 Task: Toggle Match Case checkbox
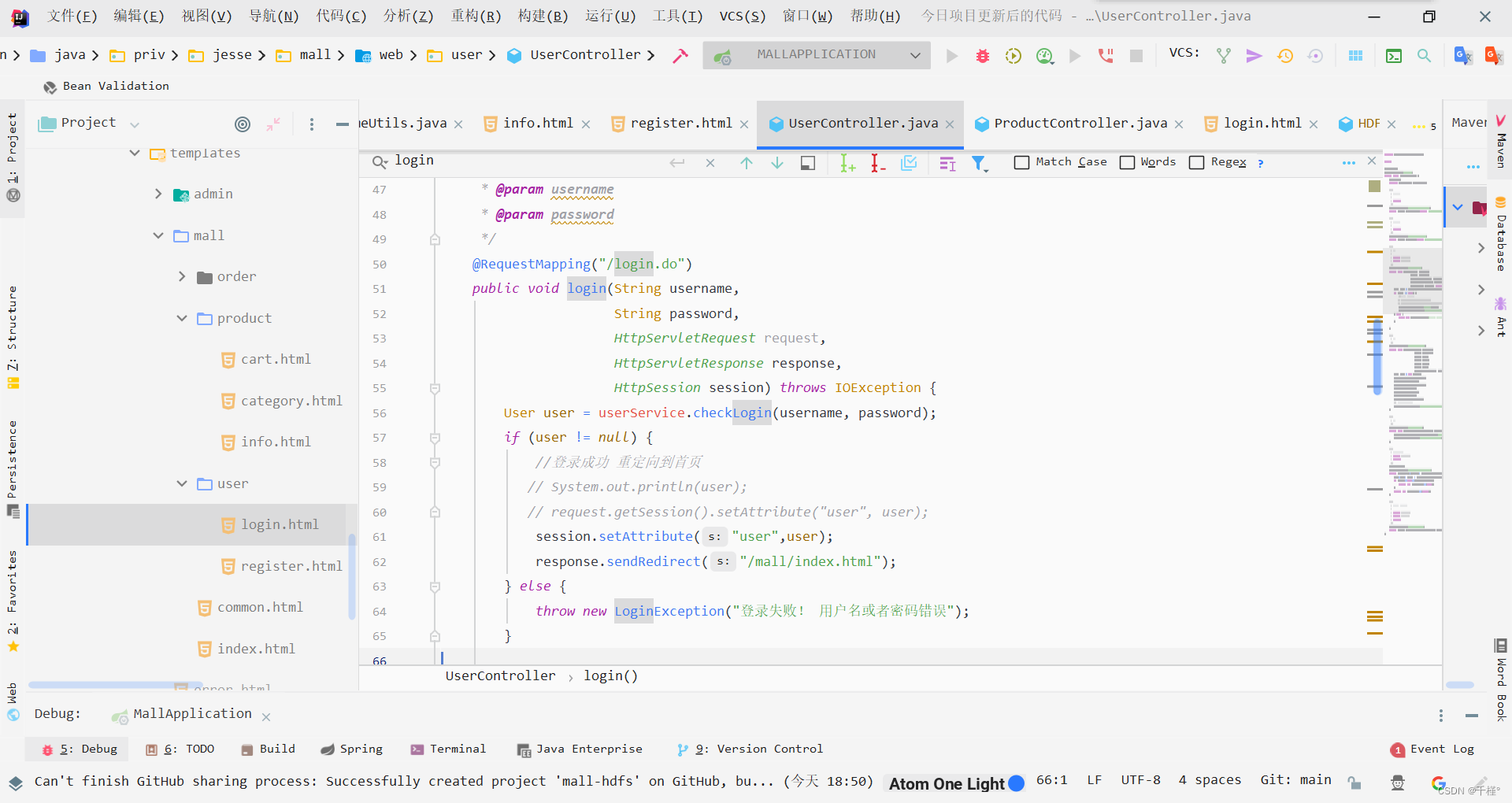1022,162
